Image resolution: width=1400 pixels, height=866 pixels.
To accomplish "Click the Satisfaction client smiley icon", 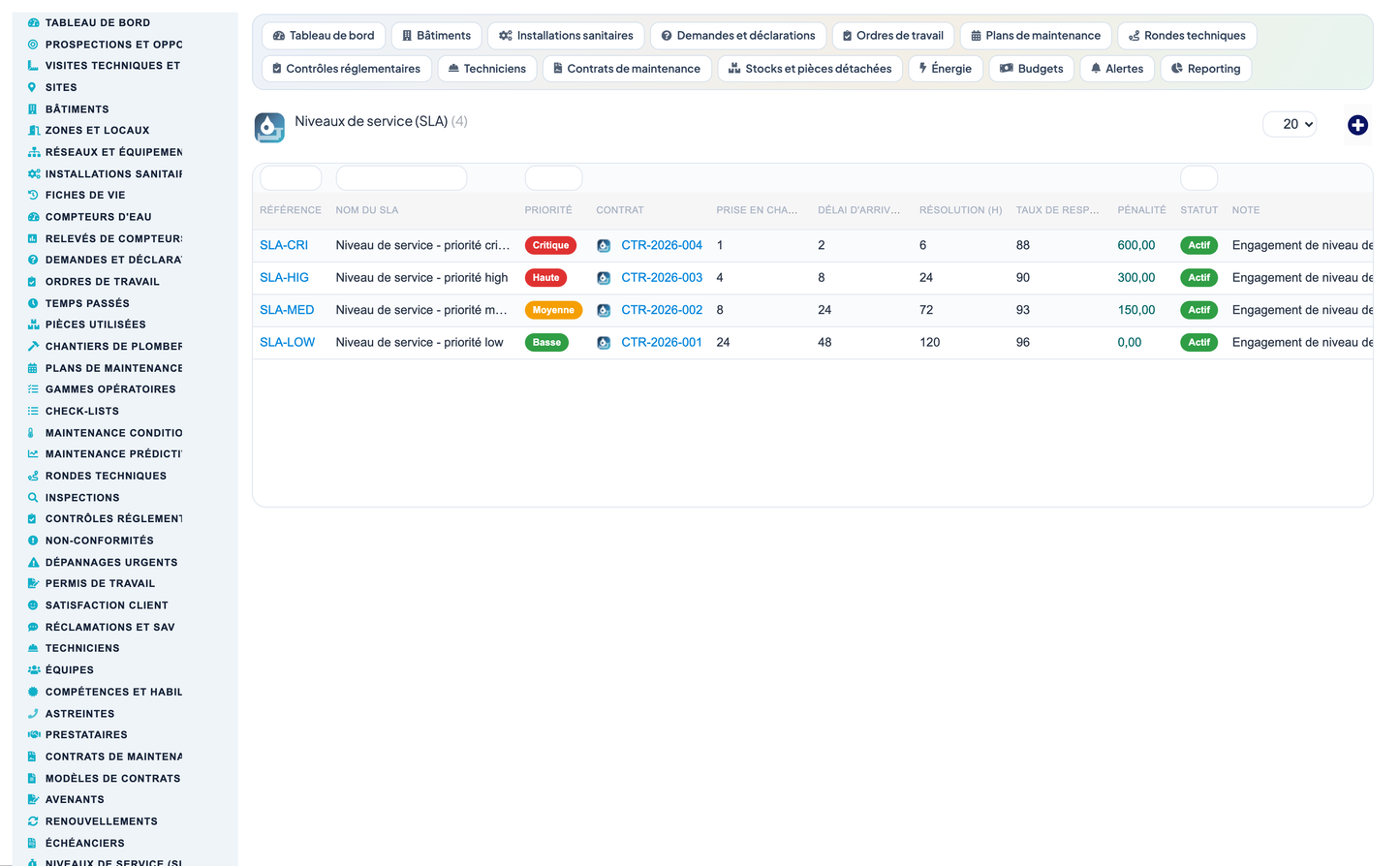I will [33, 605].
